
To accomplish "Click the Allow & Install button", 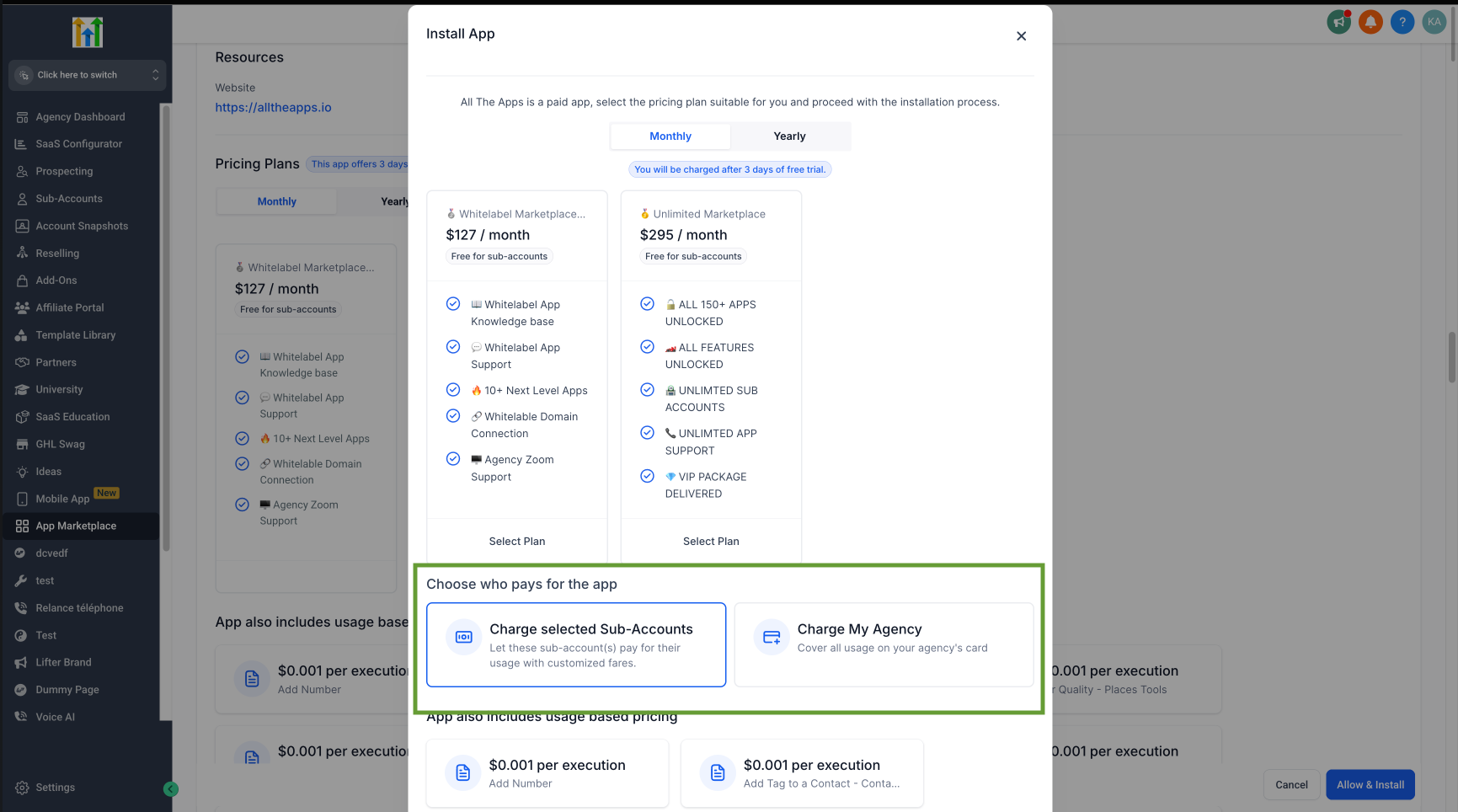I will tap(1370, 785).
